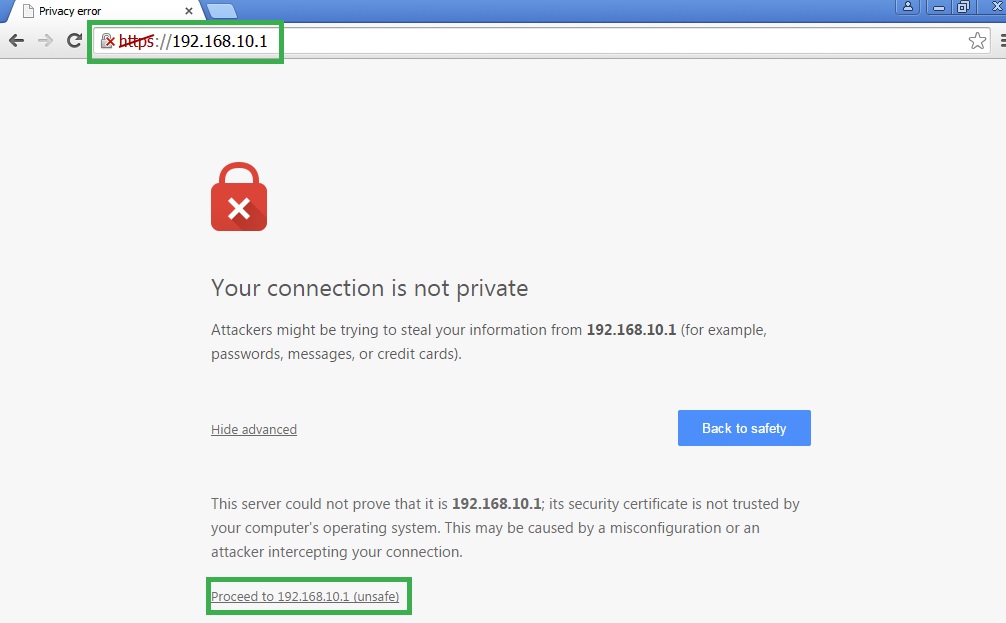Open the broken HTTPS lock security info
The image size is (1006, 623).
[108, 41]
